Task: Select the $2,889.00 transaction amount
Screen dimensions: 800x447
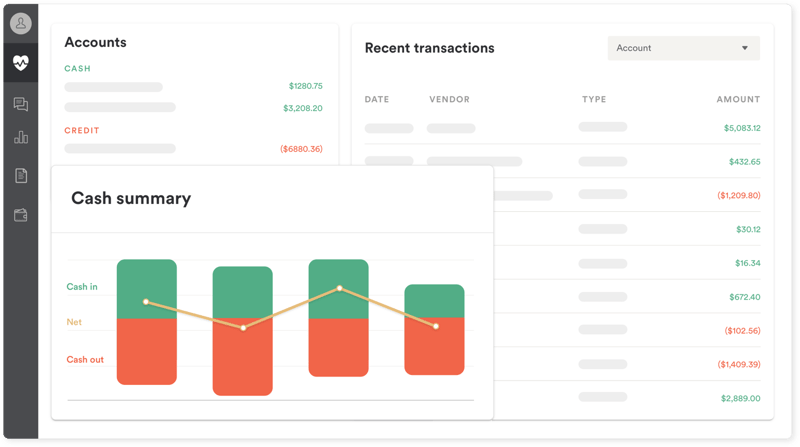Action: coord(741,398)
